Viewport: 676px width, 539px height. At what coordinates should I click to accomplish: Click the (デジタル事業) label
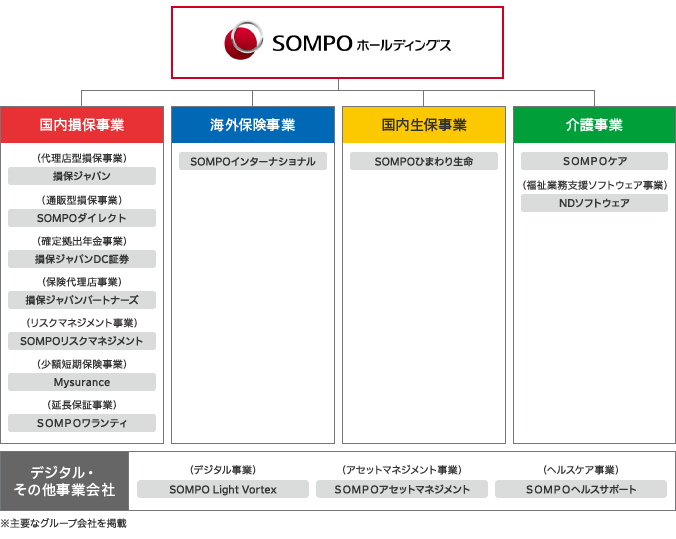[223, 470]
